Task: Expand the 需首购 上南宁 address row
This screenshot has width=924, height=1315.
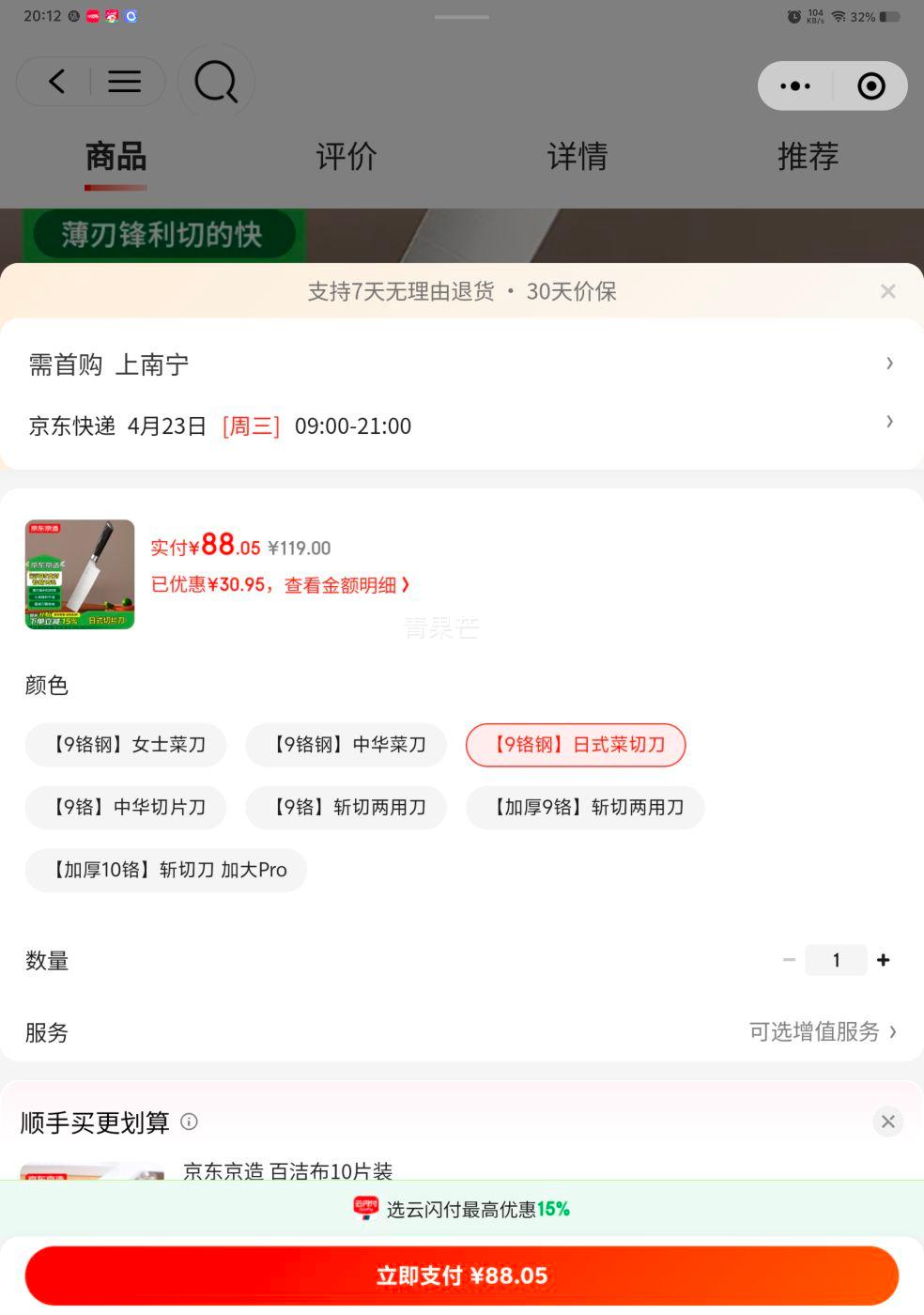Action: click(x=462, y=364)
